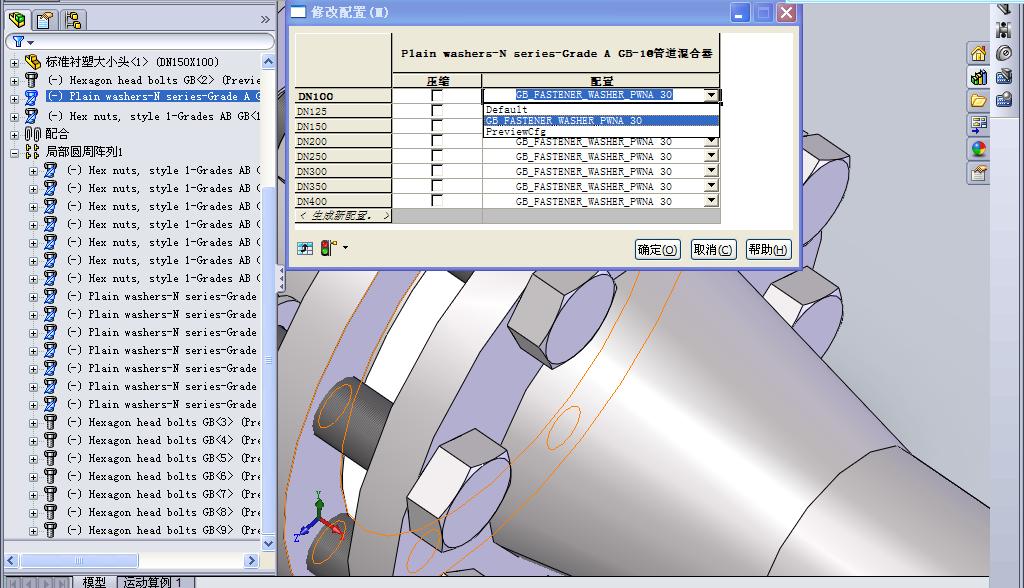1024x588 pixels.
Task: Expand the 配合 mates folder
Action: click(14, 135)
